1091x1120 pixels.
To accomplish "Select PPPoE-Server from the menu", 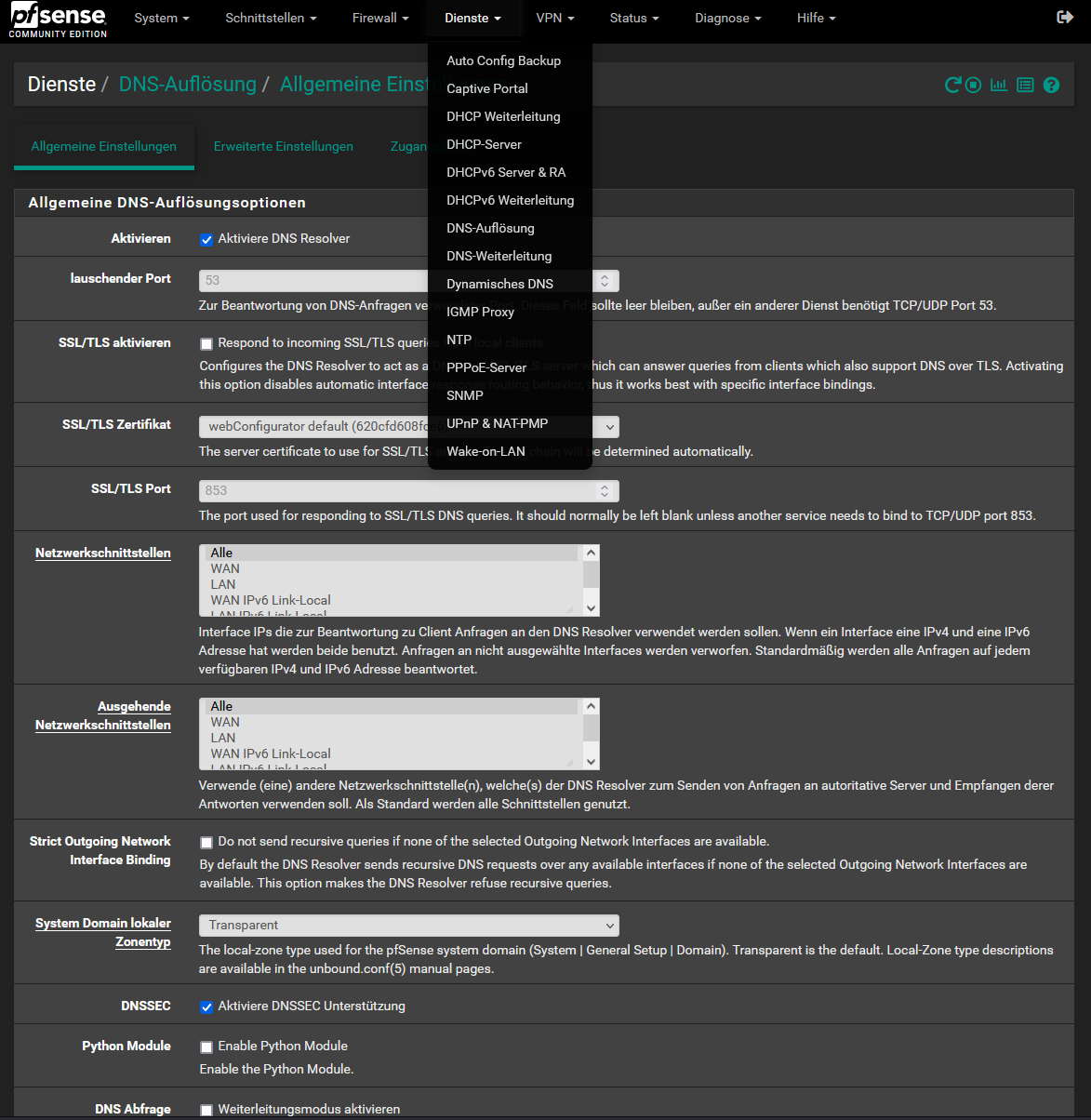I will click(510, 367).
